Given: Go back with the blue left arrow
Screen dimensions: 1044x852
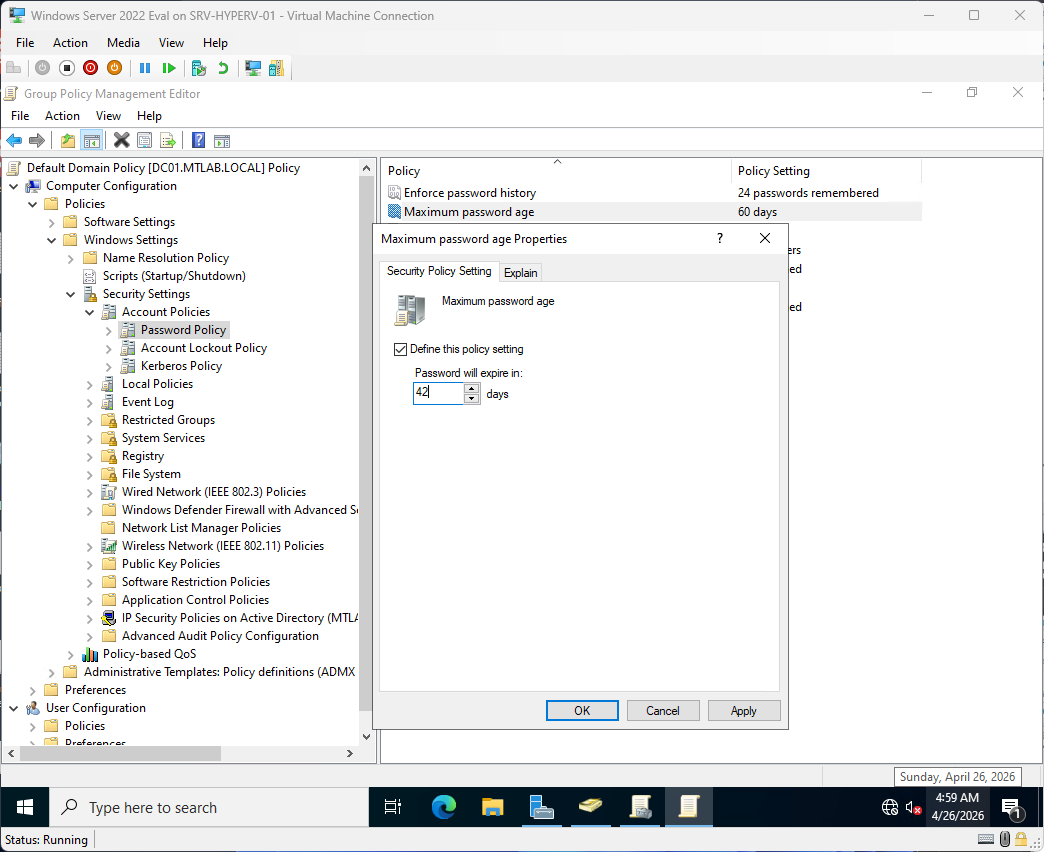Looking at the screenshot, I should coord(14,140).
